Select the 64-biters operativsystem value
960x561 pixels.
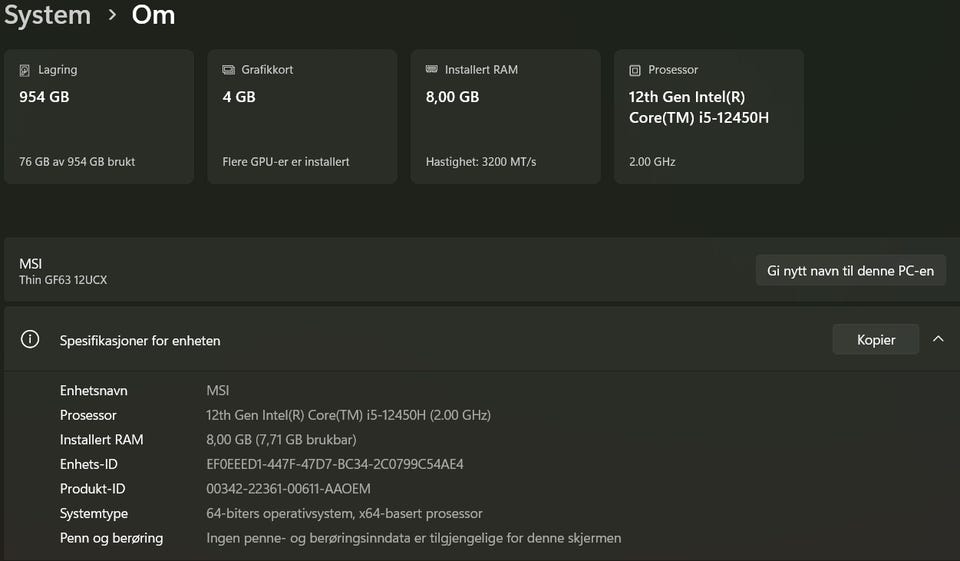pos(345,513)
